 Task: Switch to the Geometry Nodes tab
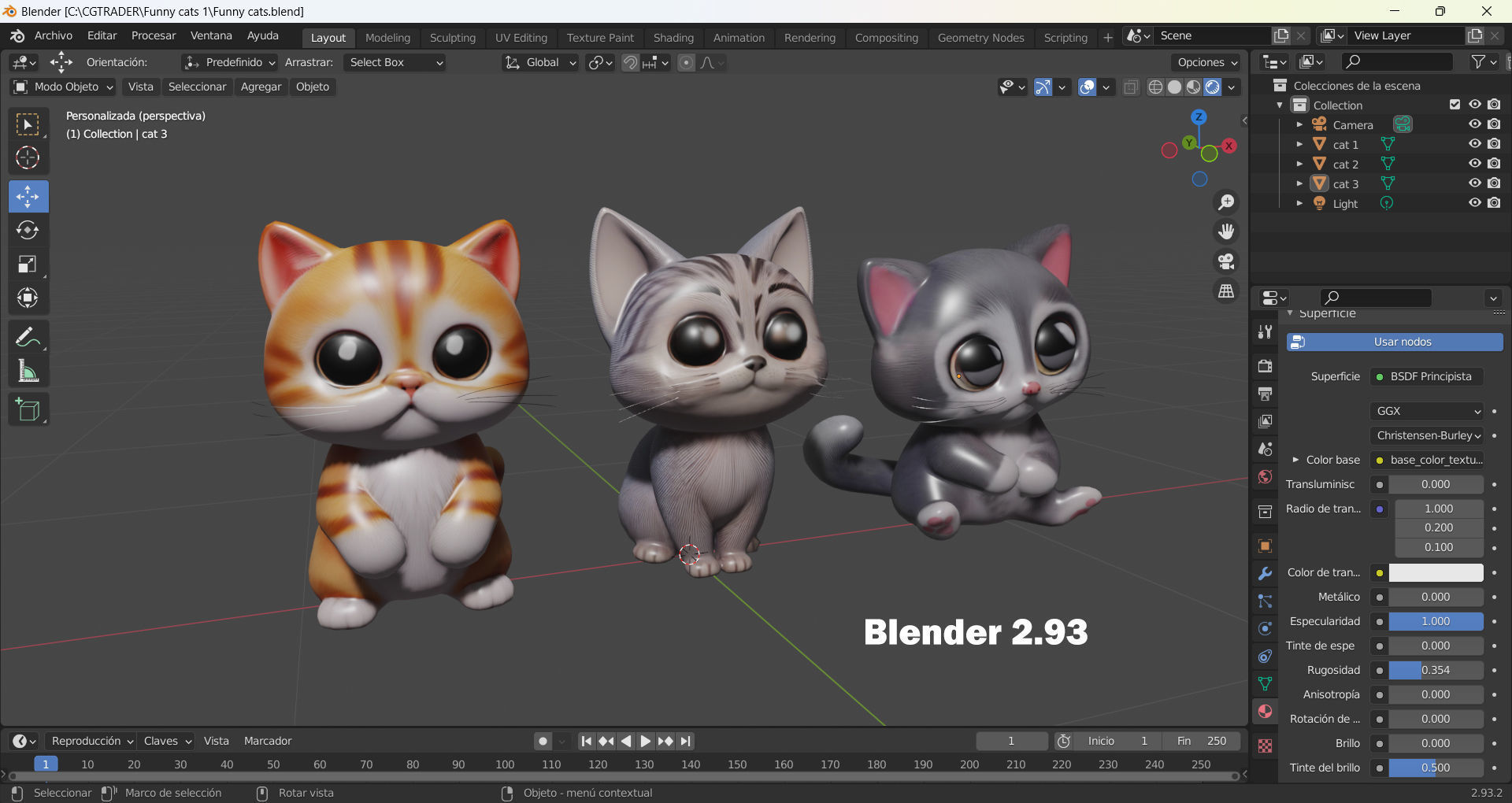pyautogui.click(x=980, y=38)
